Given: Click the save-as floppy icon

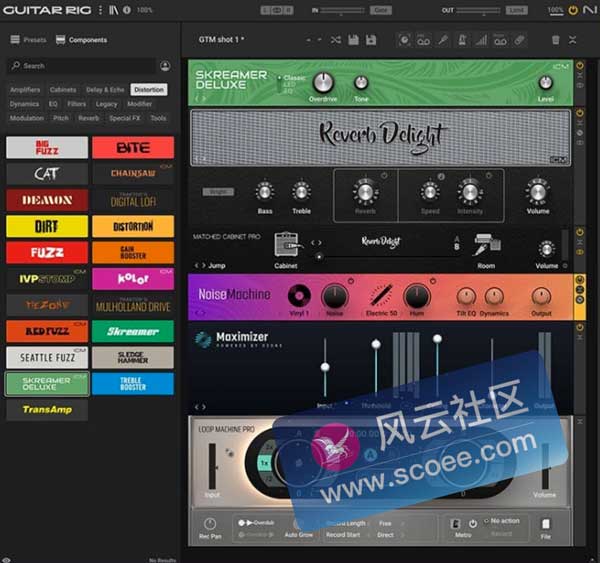Looking at the screenshot, I should pyautogui.click(x=371, y=40).
